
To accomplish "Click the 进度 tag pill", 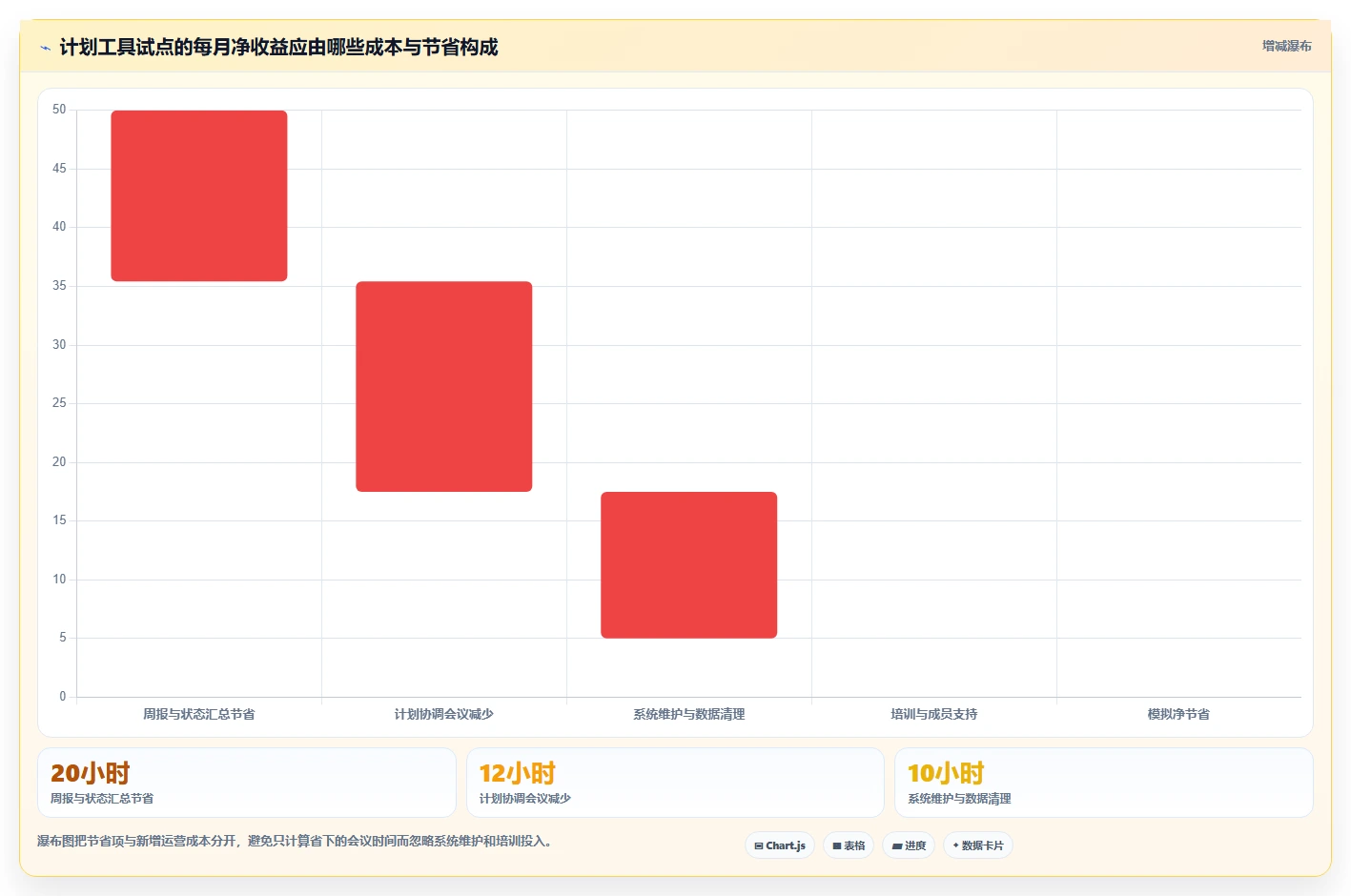I will [909, 845].
